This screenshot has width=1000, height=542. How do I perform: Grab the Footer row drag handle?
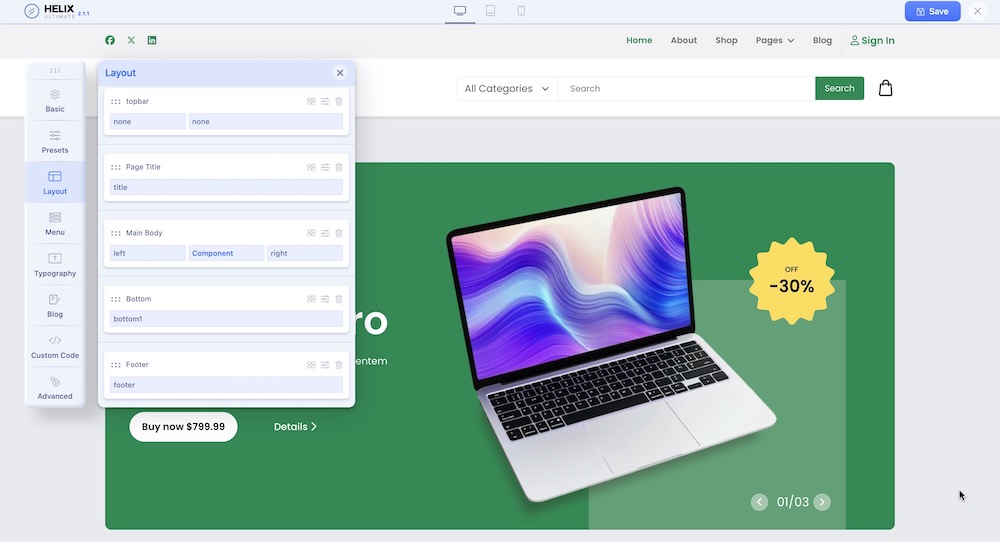(115, 365)
